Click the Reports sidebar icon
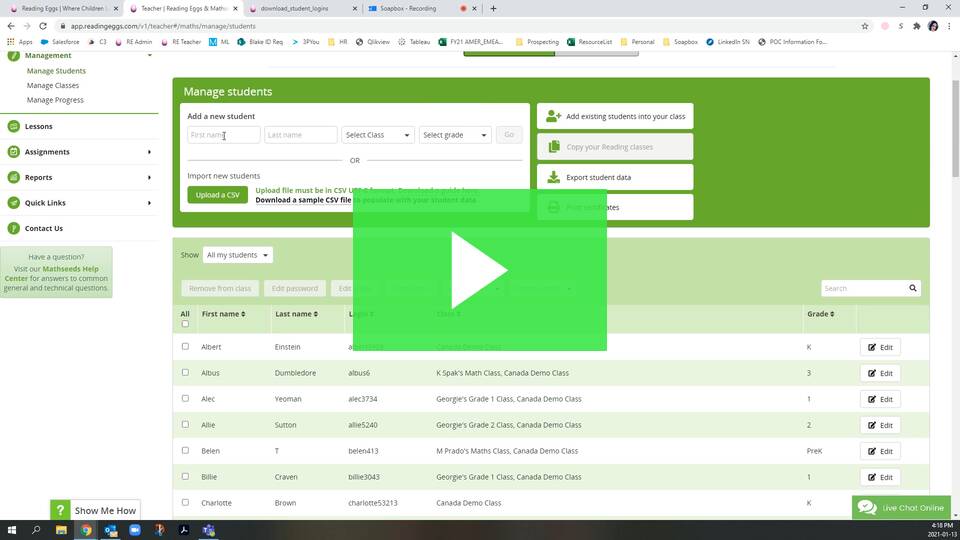This screenshot has width=960, height=540. coord(13,178)
